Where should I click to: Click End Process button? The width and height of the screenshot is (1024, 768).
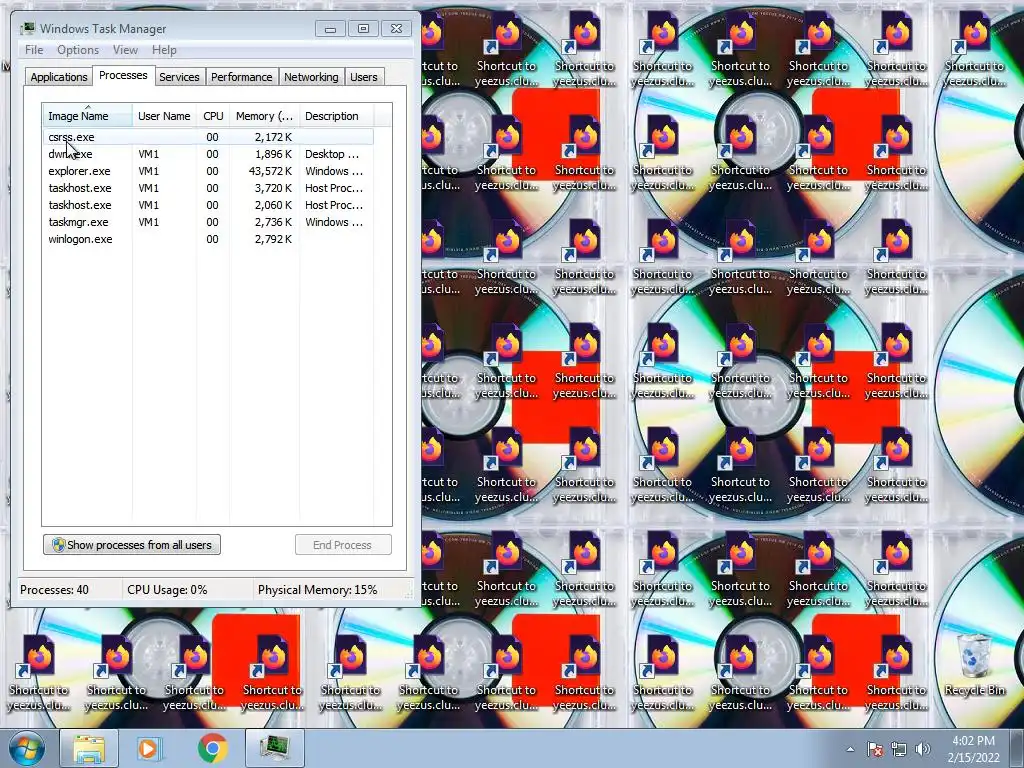tap(343, 545)
